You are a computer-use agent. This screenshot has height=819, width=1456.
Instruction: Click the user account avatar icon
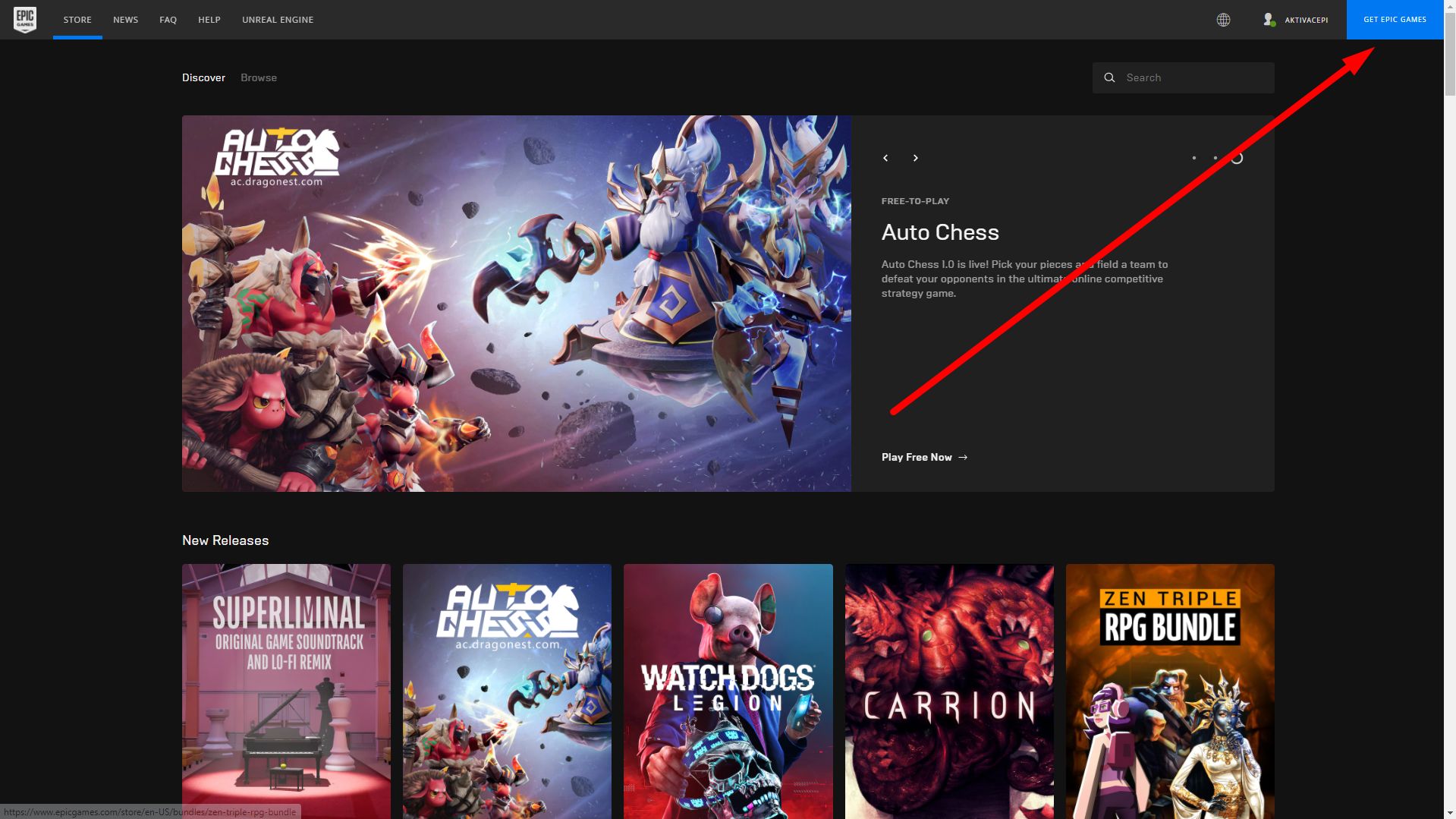point(1269,20)
